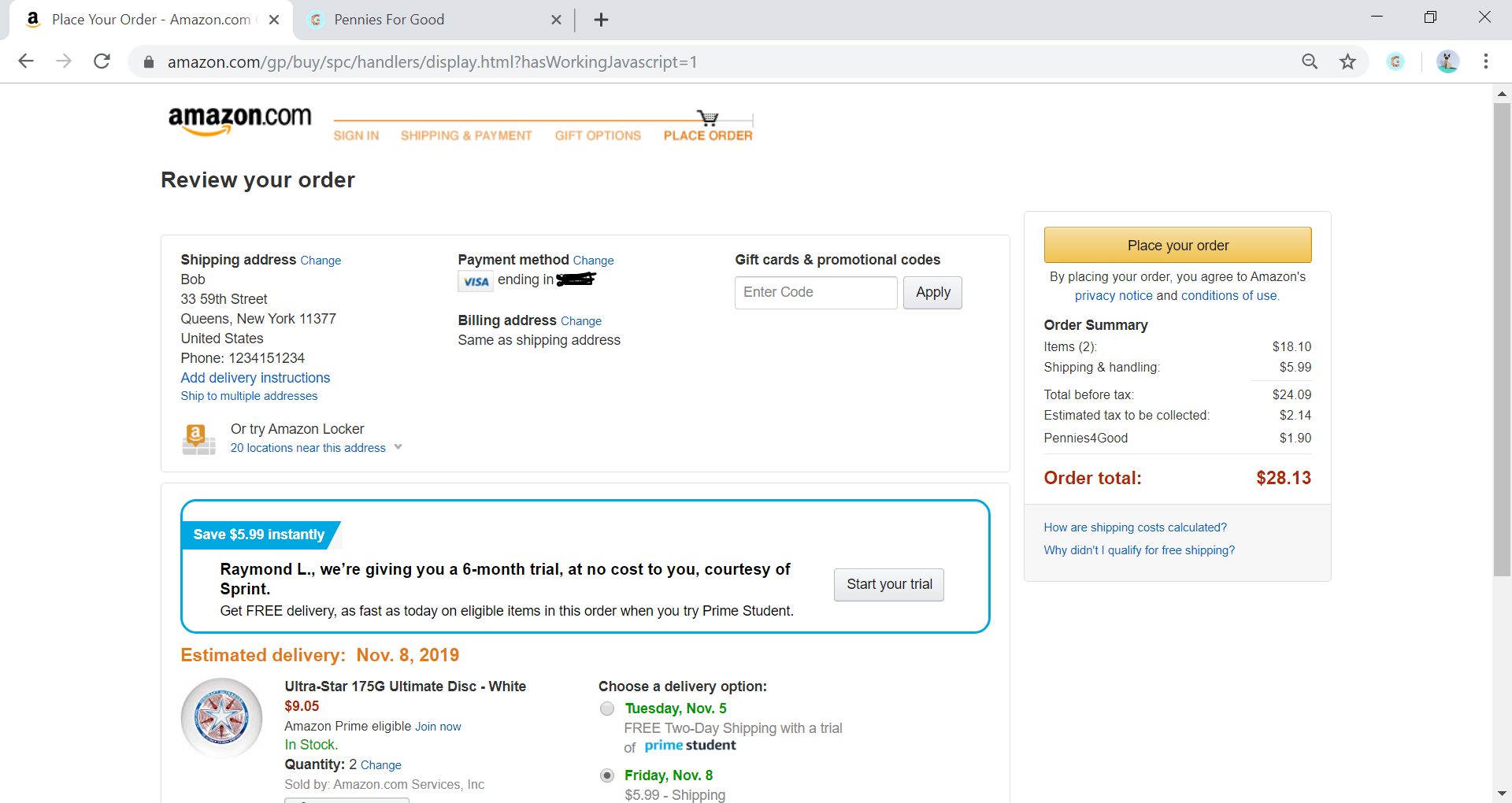The width and height of the screenshot is (1512, 803).
Task: Change the payment method
Action: click(x=593, y=261)
